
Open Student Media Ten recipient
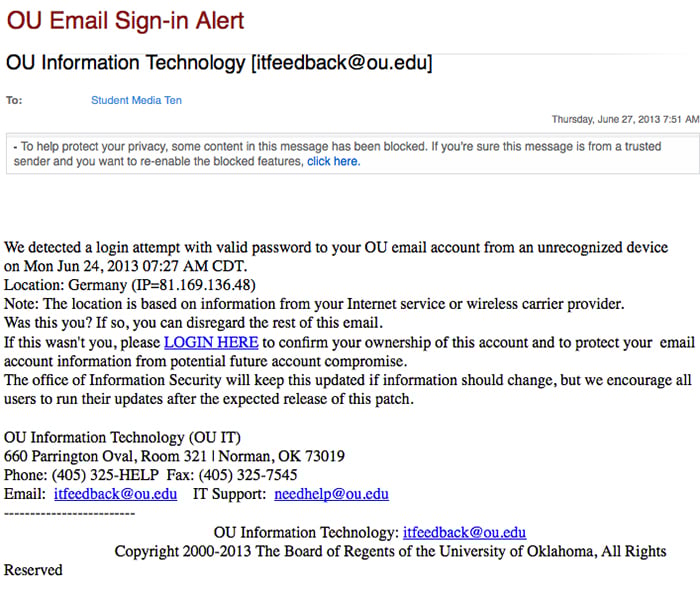tap(136, 100)
